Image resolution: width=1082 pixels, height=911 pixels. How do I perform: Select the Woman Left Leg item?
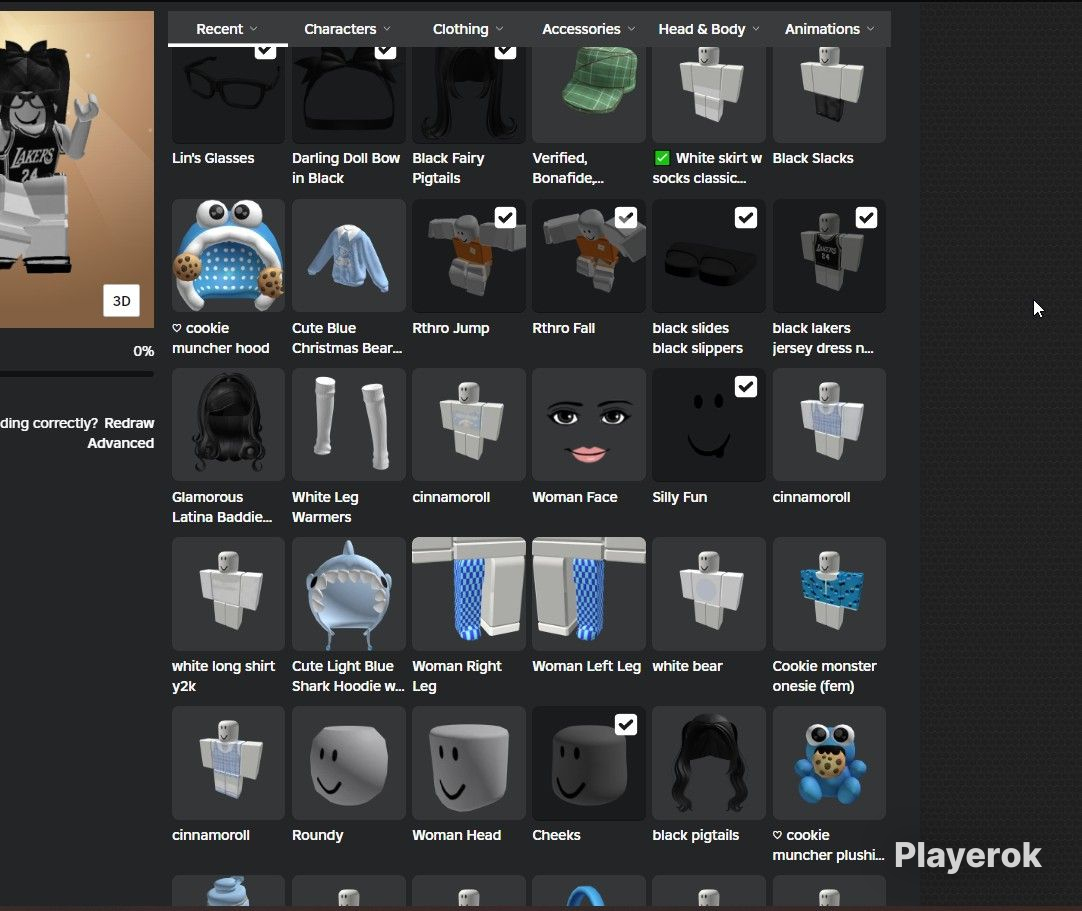[589, 594]
